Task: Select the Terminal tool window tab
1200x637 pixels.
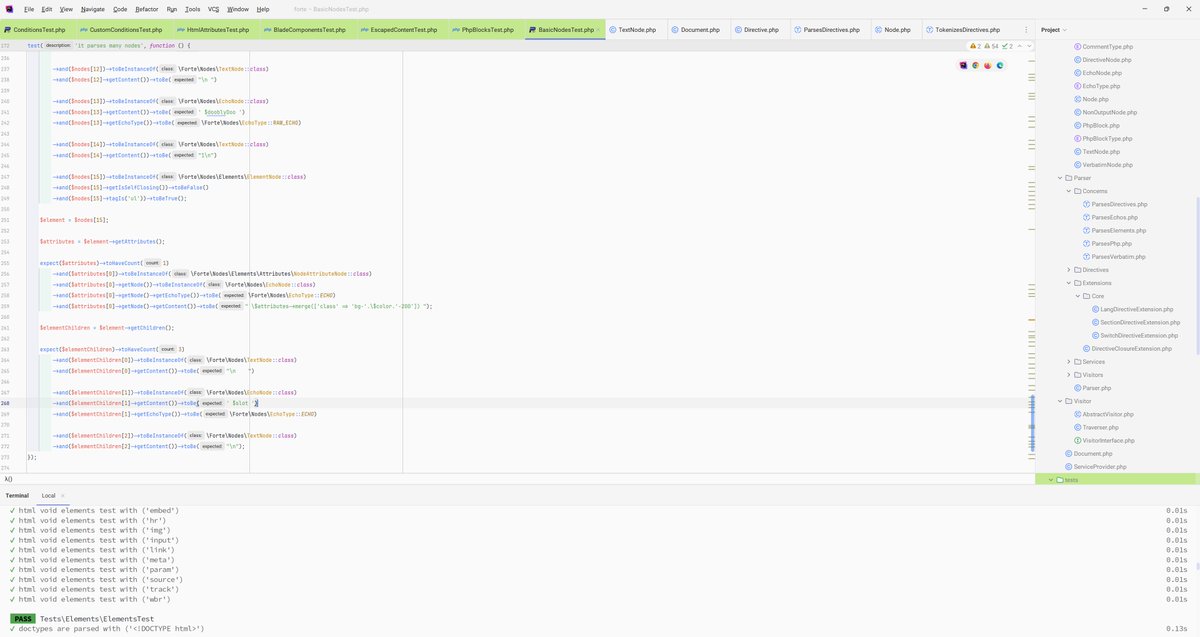Action: tap(17, 495)
